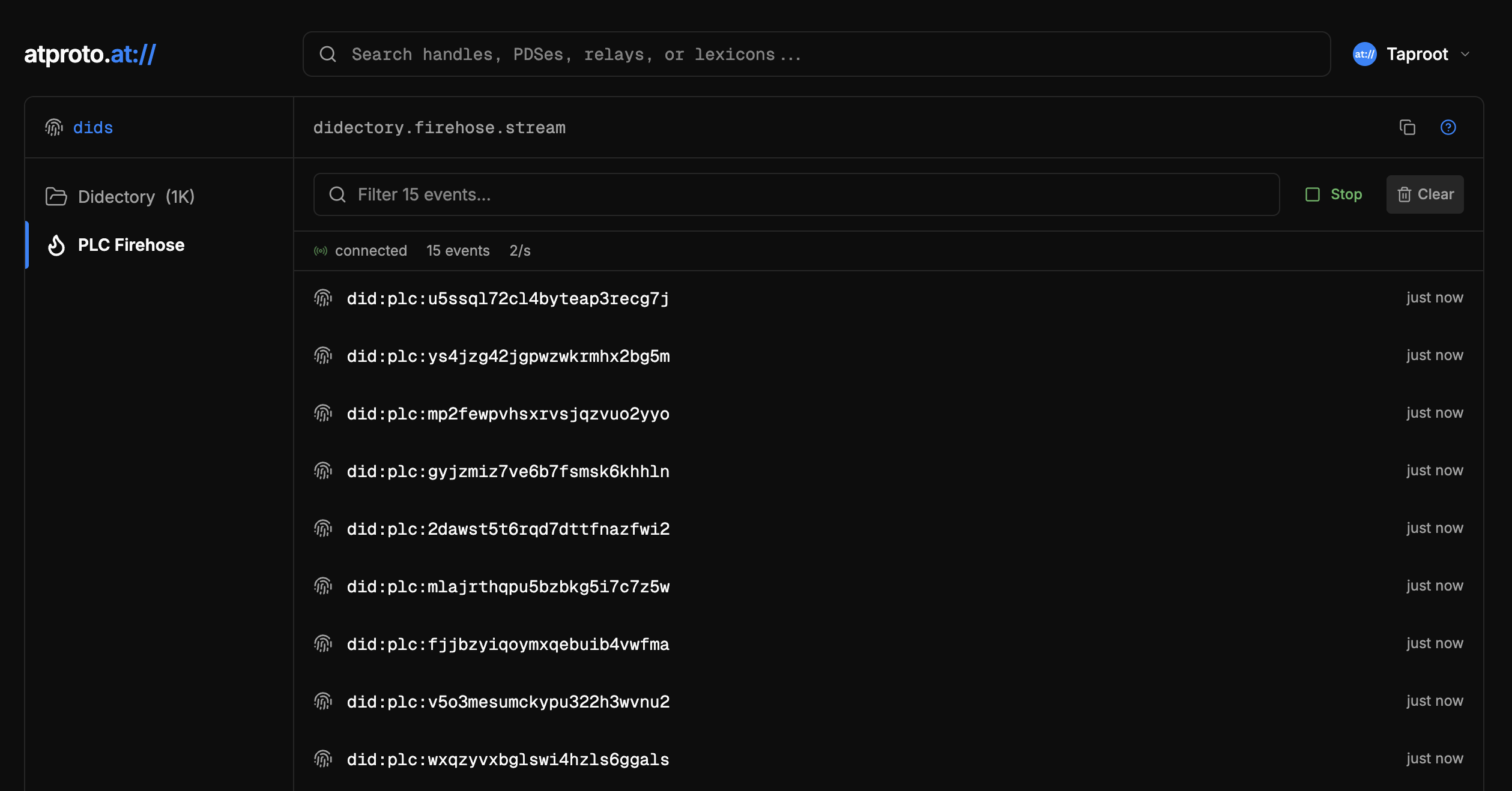
Task: Click the magnifier icon in top search
Action: 328,54
